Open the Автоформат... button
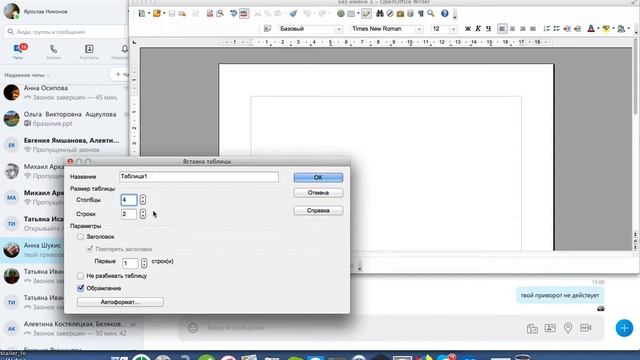This screenshot has height=360, width=640. (x=120, y=302)
